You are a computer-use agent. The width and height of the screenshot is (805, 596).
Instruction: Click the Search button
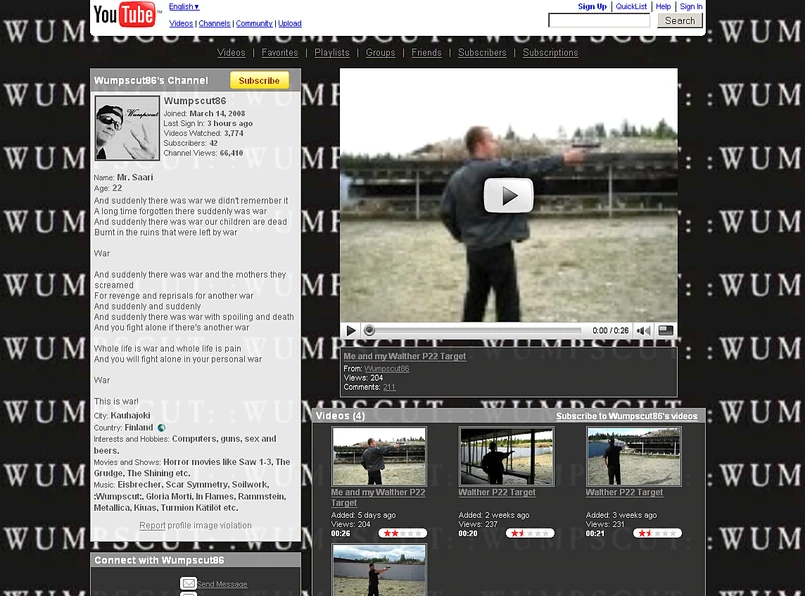pos(679,21)
